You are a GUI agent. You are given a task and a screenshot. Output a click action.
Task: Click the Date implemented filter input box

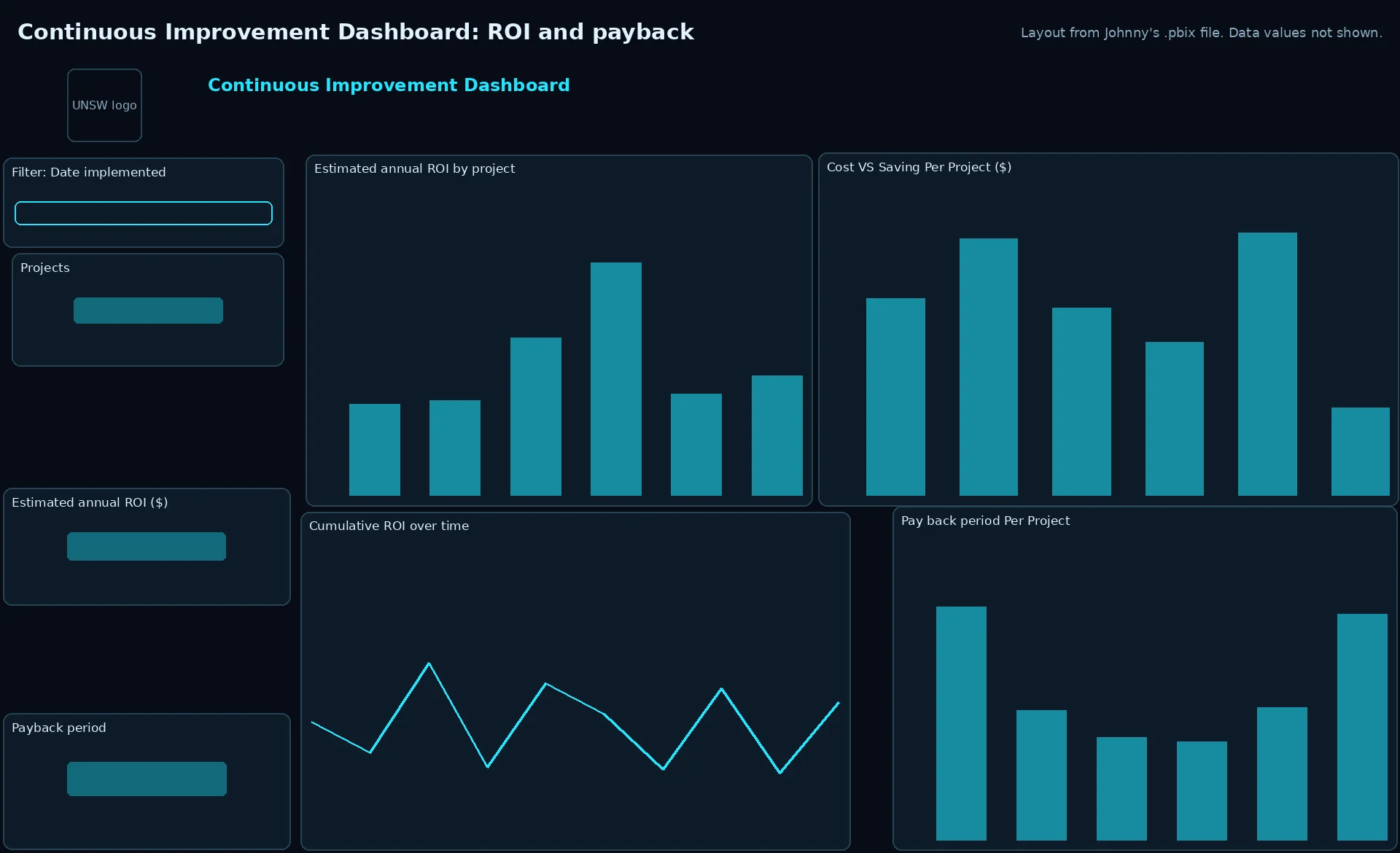tap(144, 213)
